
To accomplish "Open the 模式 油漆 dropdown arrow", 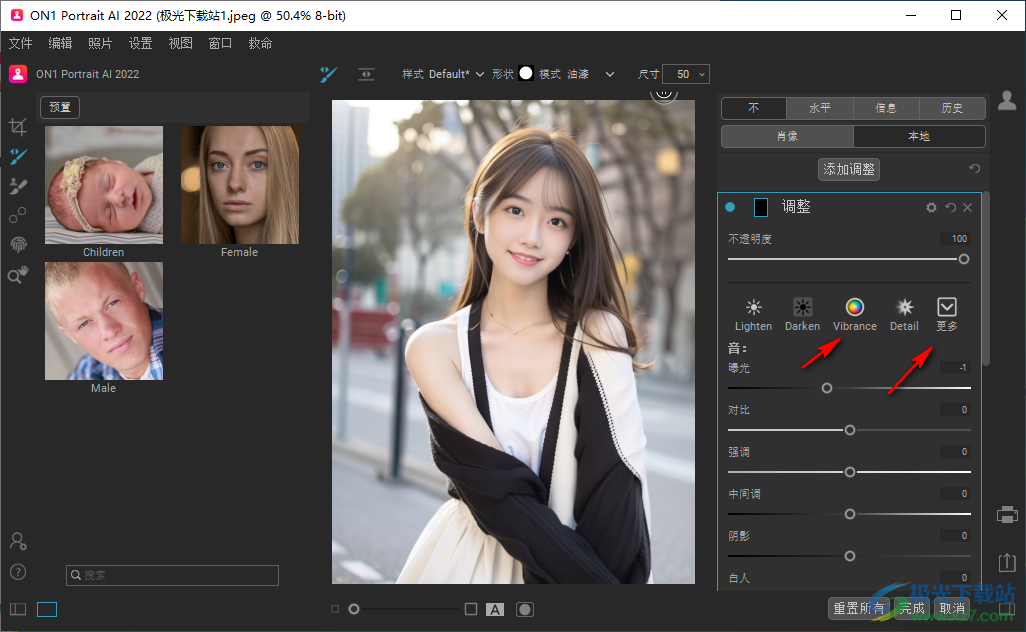I will tap(610, 74).
